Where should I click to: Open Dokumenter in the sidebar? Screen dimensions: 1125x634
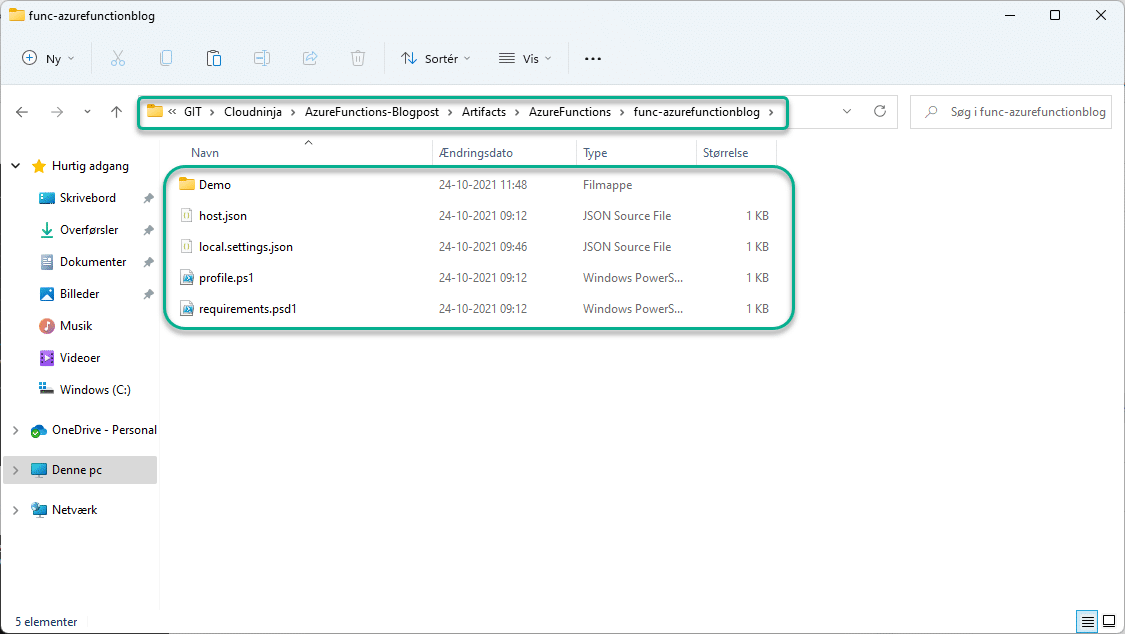click(x=93, y=262)
